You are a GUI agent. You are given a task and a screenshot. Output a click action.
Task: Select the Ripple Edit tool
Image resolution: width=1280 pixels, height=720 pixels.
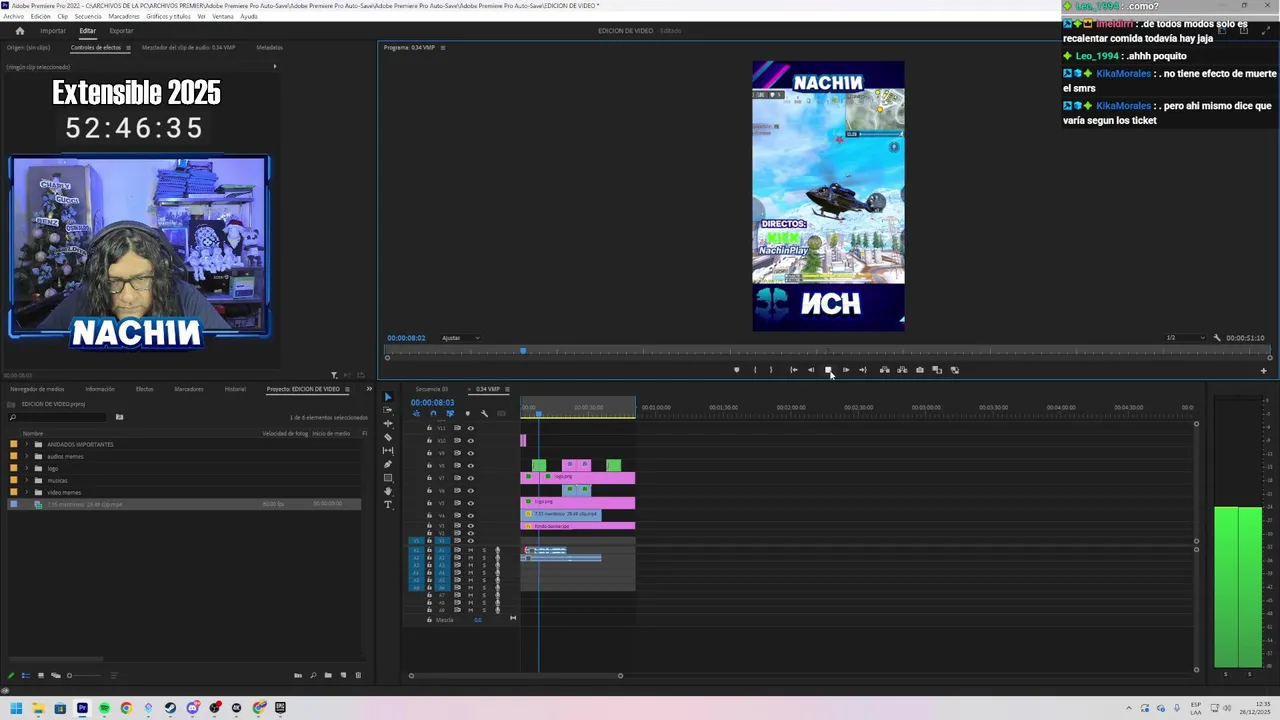tap(388, 424)
